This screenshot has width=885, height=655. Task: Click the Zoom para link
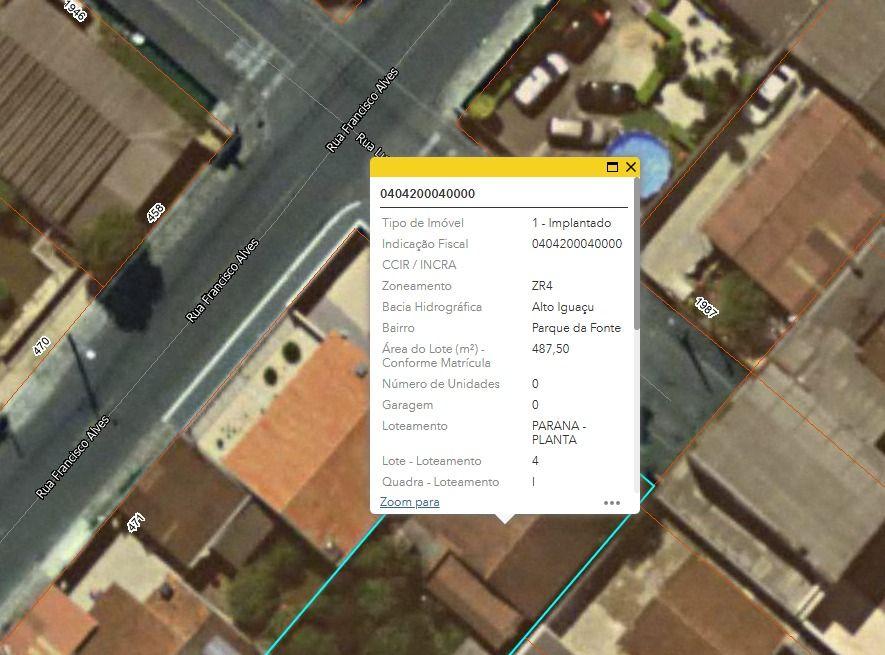[411, 502]
